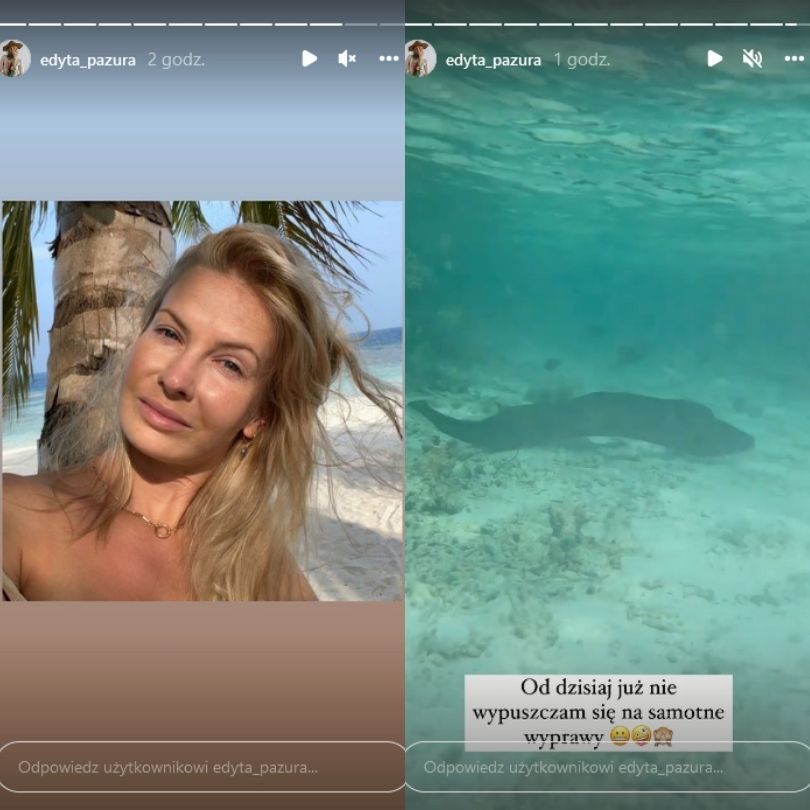Focus the reply field under the underwater story

pos(608,767)
